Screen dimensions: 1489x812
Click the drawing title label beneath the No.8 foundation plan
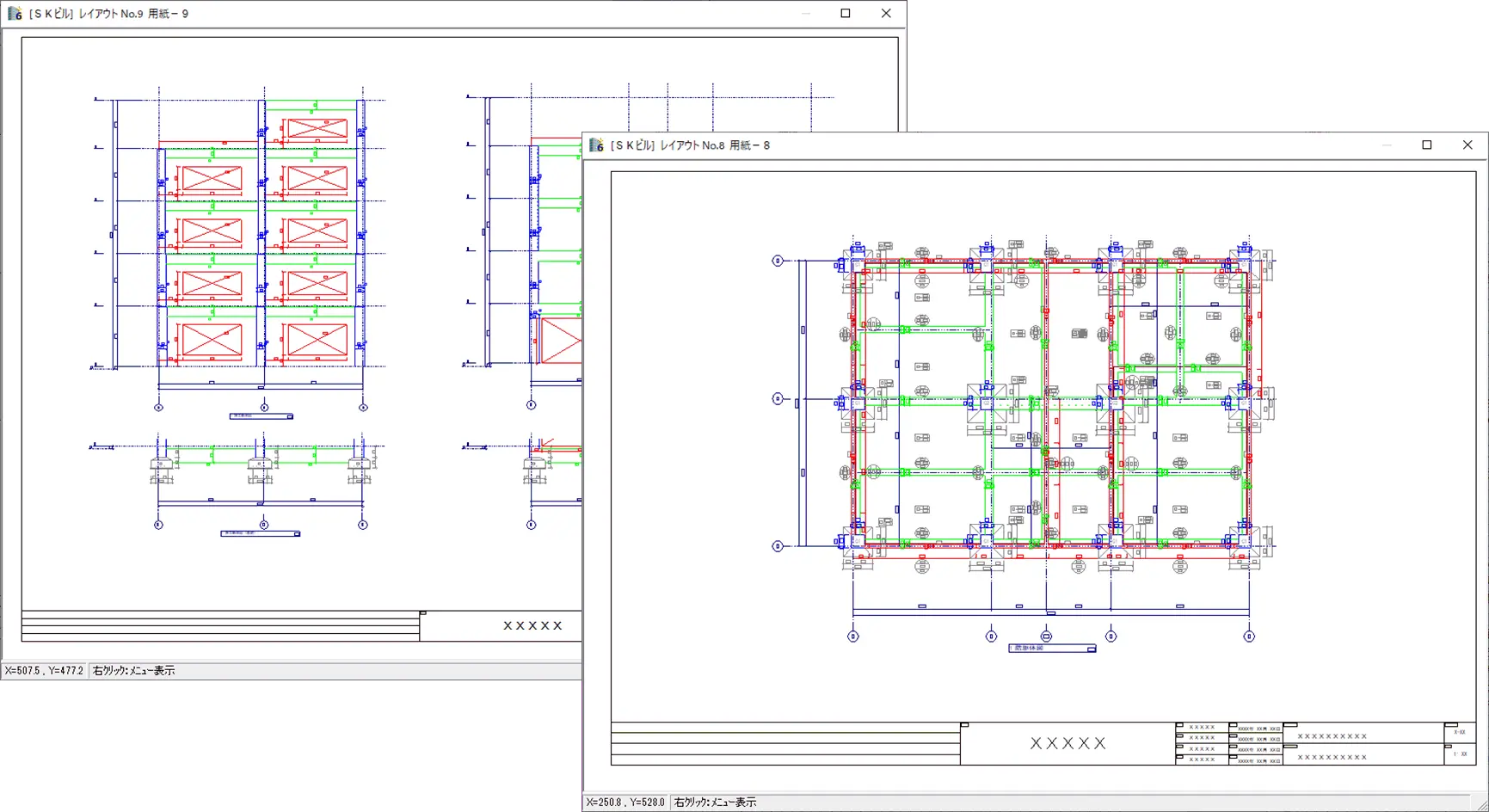[1052, 649]
